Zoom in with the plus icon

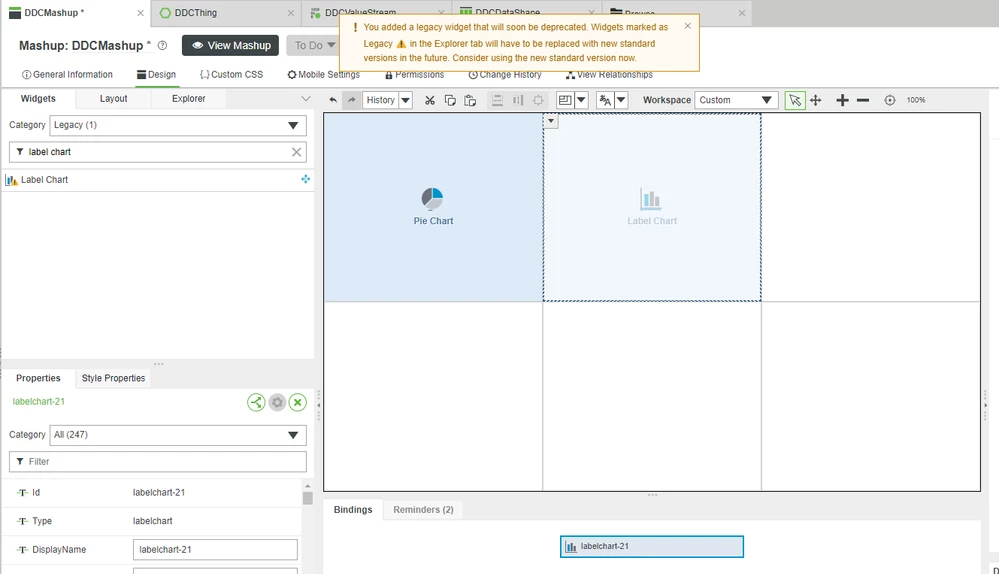(842, 100)
